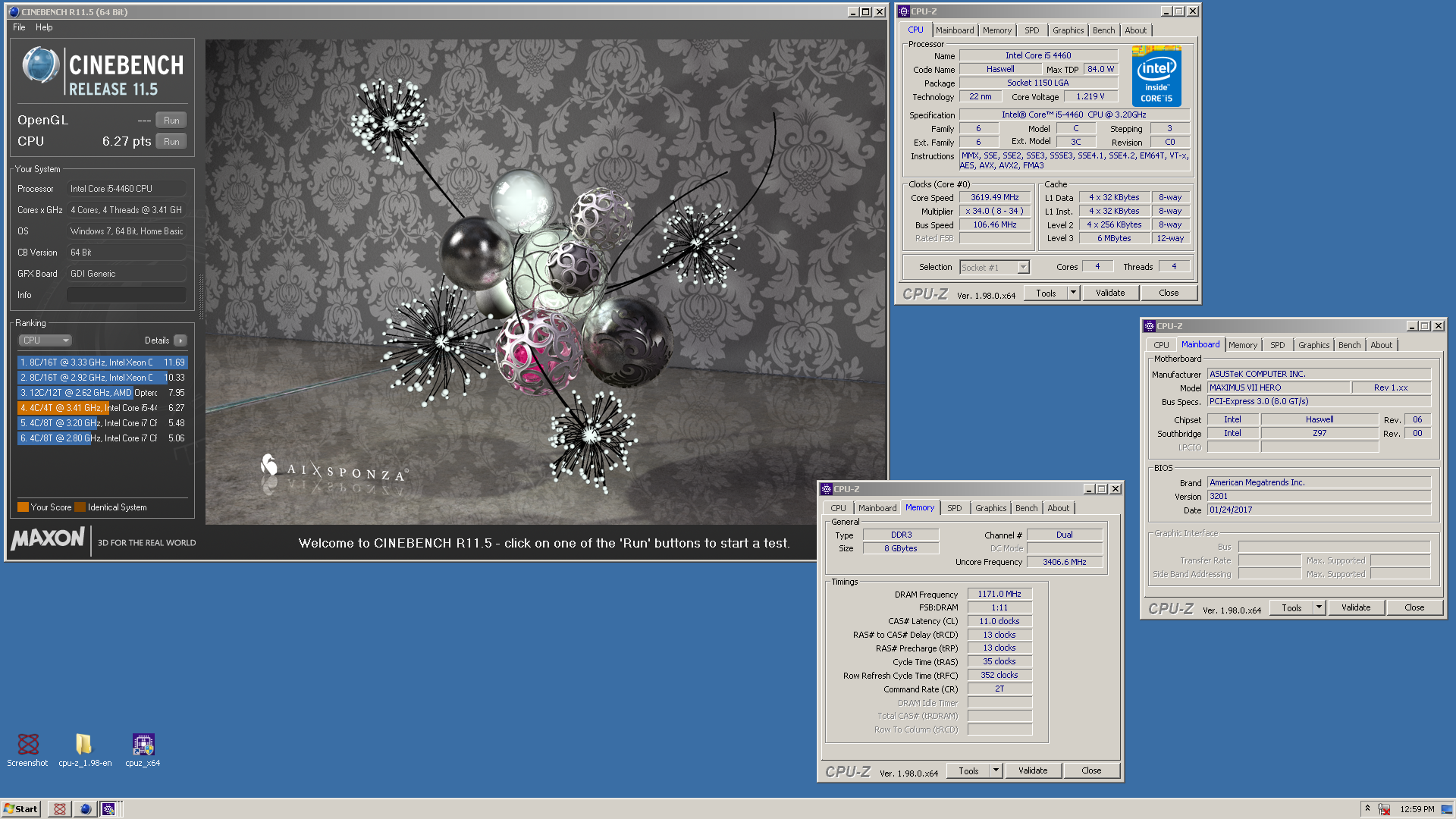Click the network tray icon
The image size is (1456, 819).
[x=1384, y=809]
